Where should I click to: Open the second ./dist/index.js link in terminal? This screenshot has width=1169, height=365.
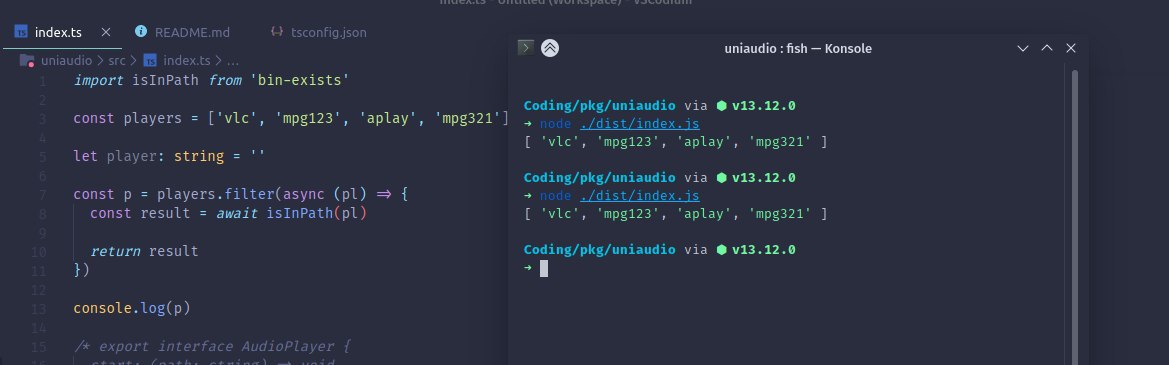(639, 195)
